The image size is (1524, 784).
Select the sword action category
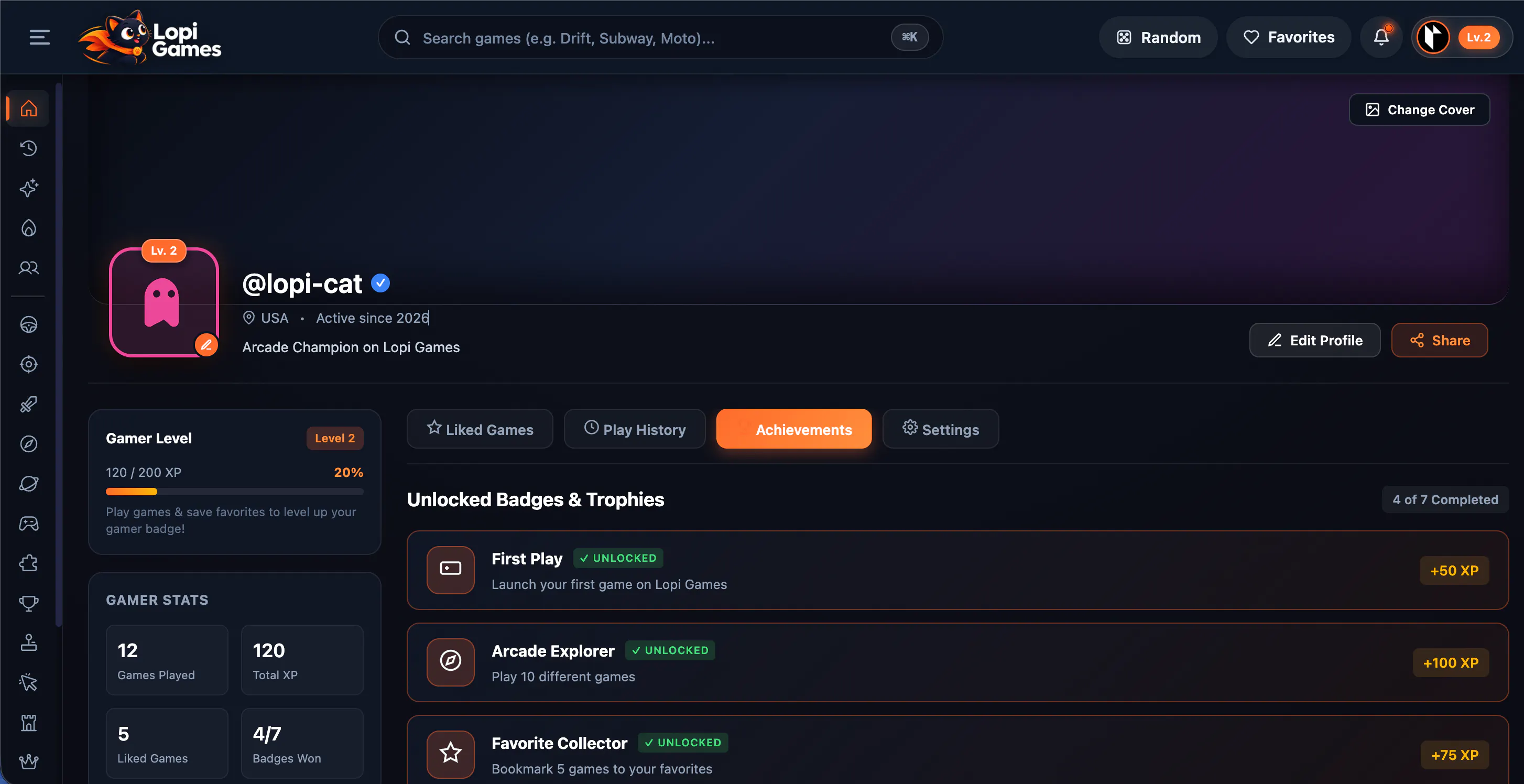pos(28,404)
